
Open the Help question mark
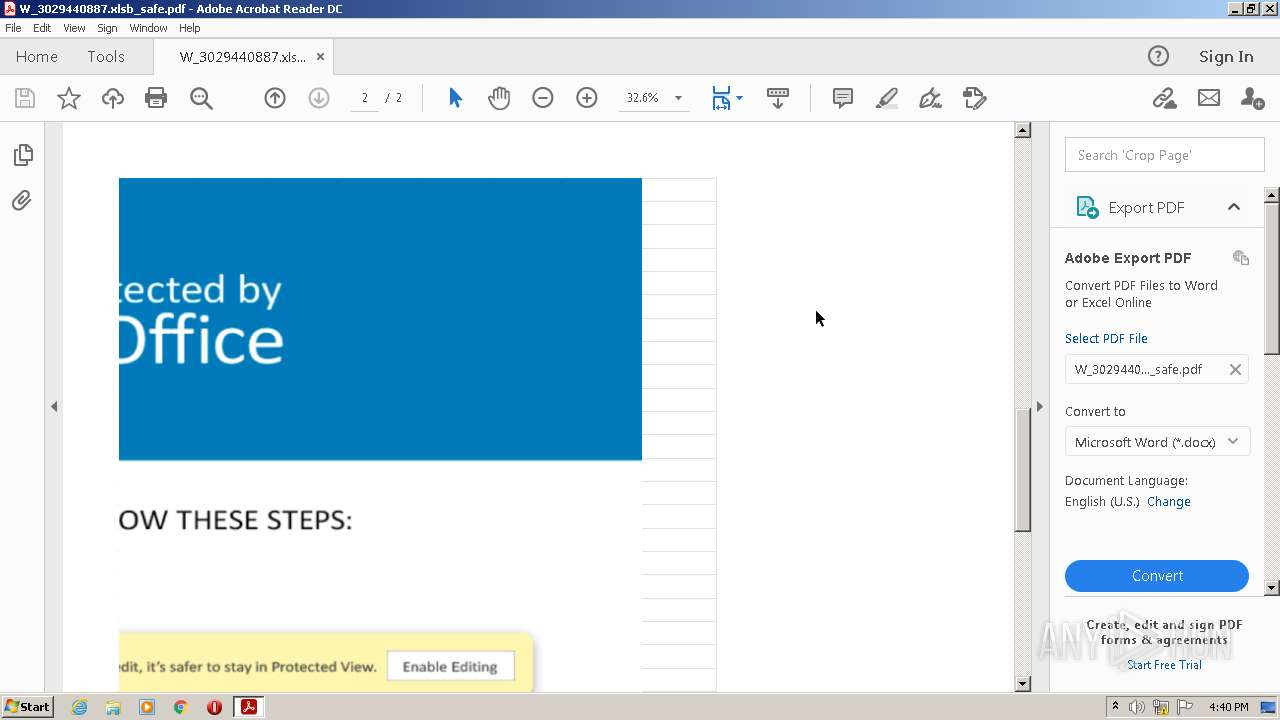(1158, 56)
